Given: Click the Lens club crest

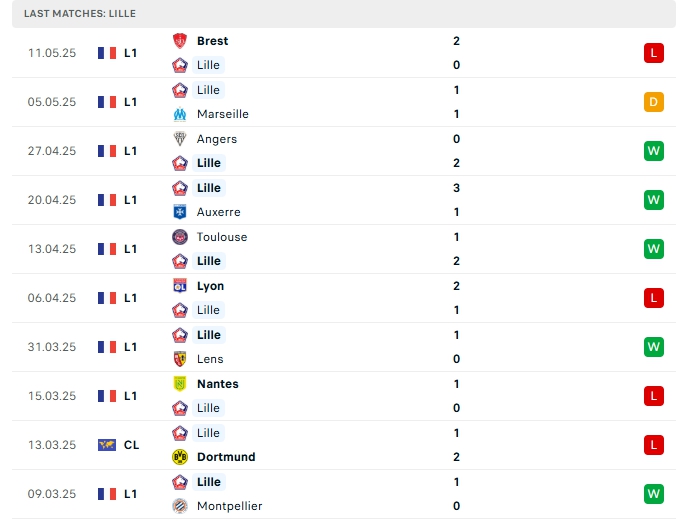Looking at the screenshot, I should (x=180, y=359).
